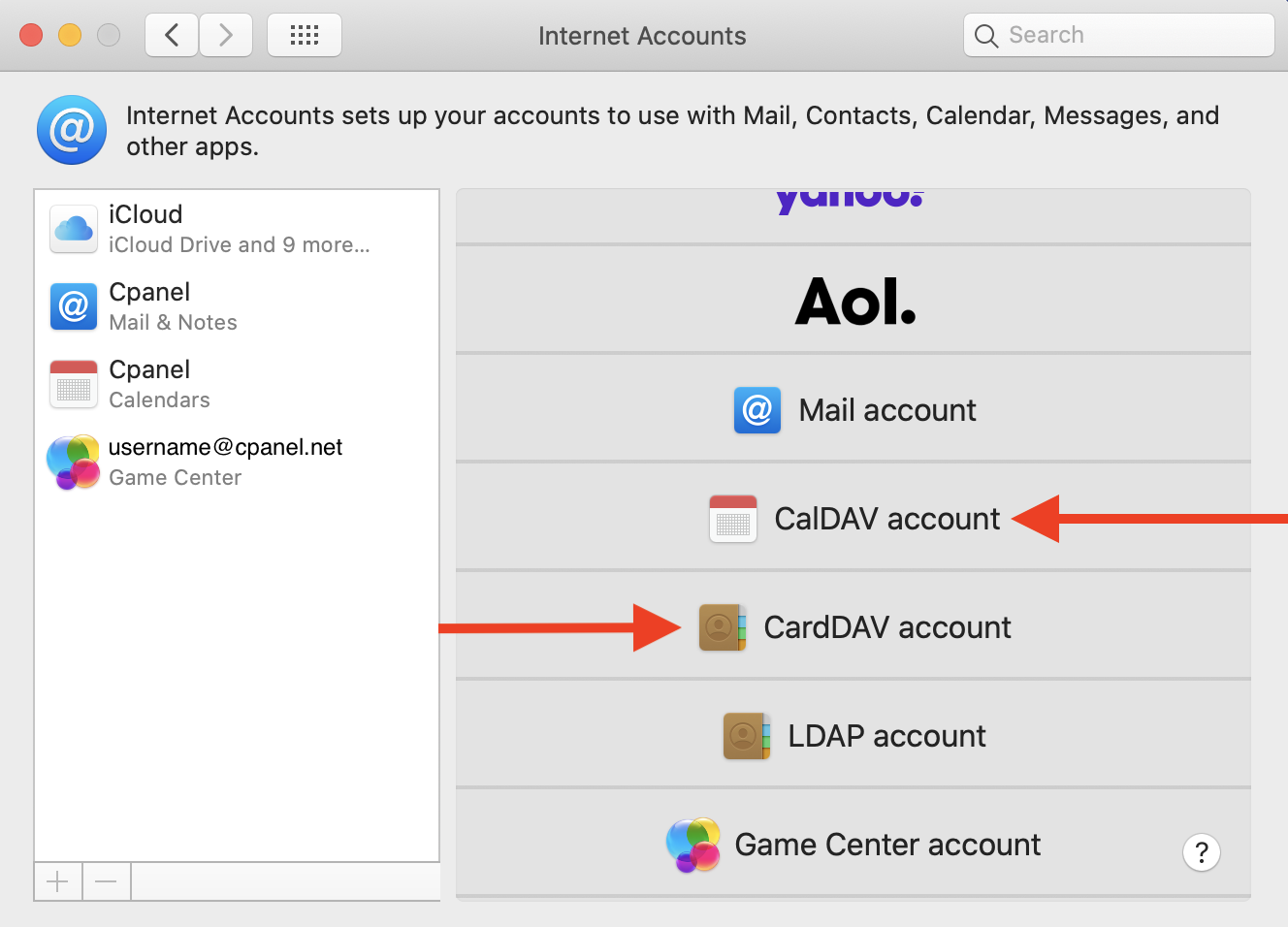The height and width of the screenshot is (927, 1288).
Task: Click the contacts book icon beside CardDAV account
Action: pyautogui.click(x=723, y=627)
